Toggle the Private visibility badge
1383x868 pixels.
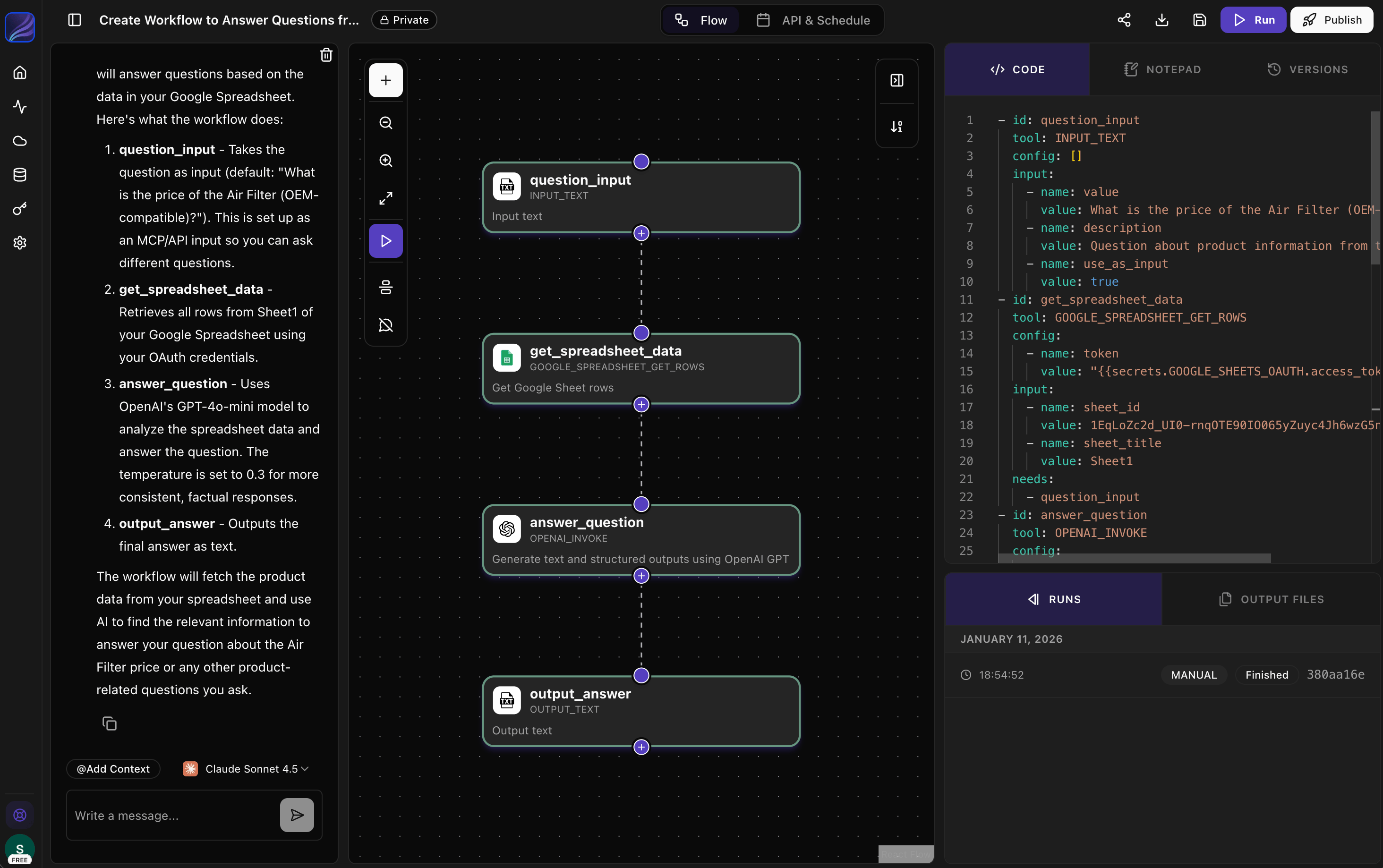[x=404, y=20]
